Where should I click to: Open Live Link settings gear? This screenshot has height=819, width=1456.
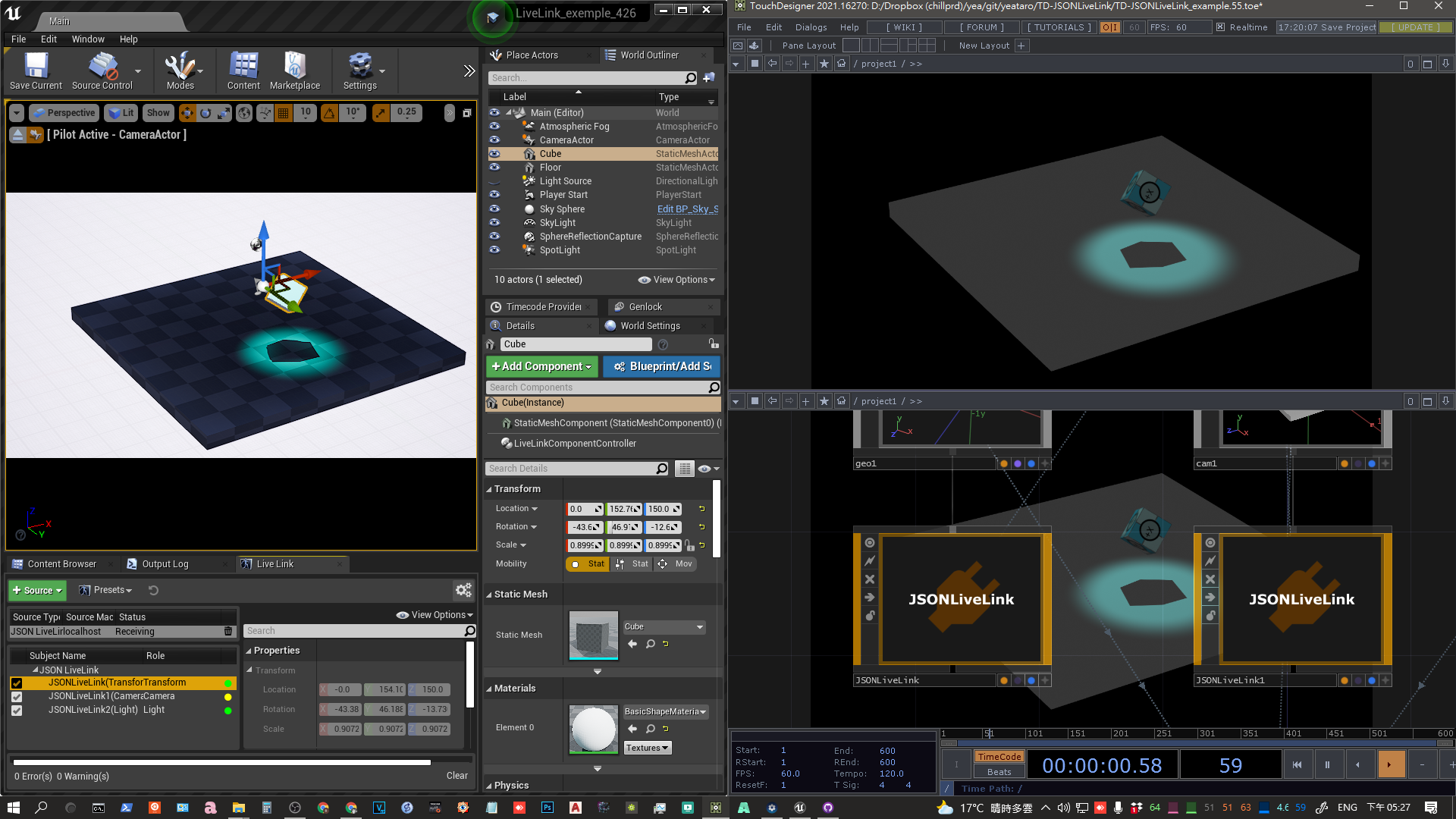click(x=463, y=590)
